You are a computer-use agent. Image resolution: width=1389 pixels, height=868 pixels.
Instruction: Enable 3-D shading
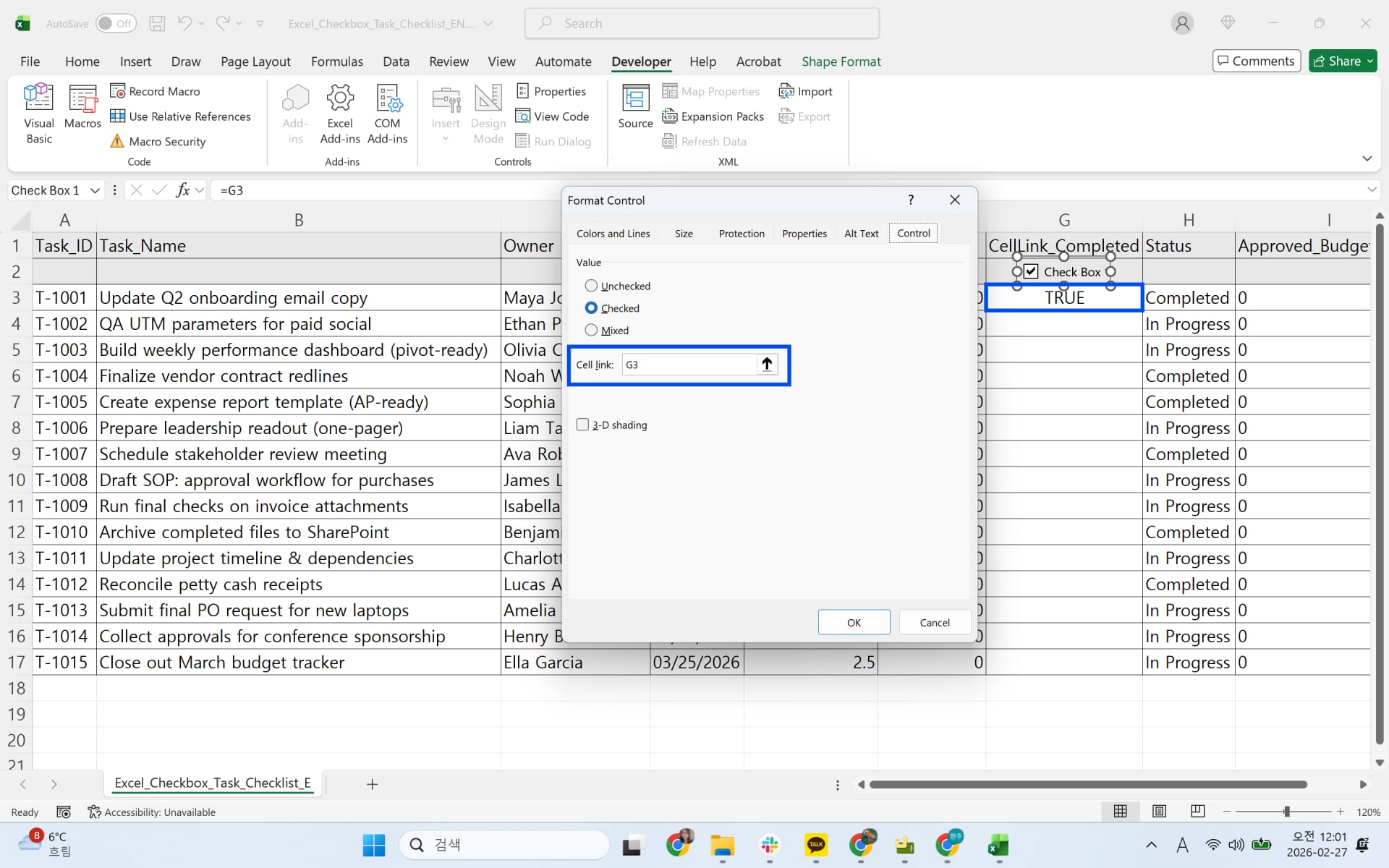(583, 425)
